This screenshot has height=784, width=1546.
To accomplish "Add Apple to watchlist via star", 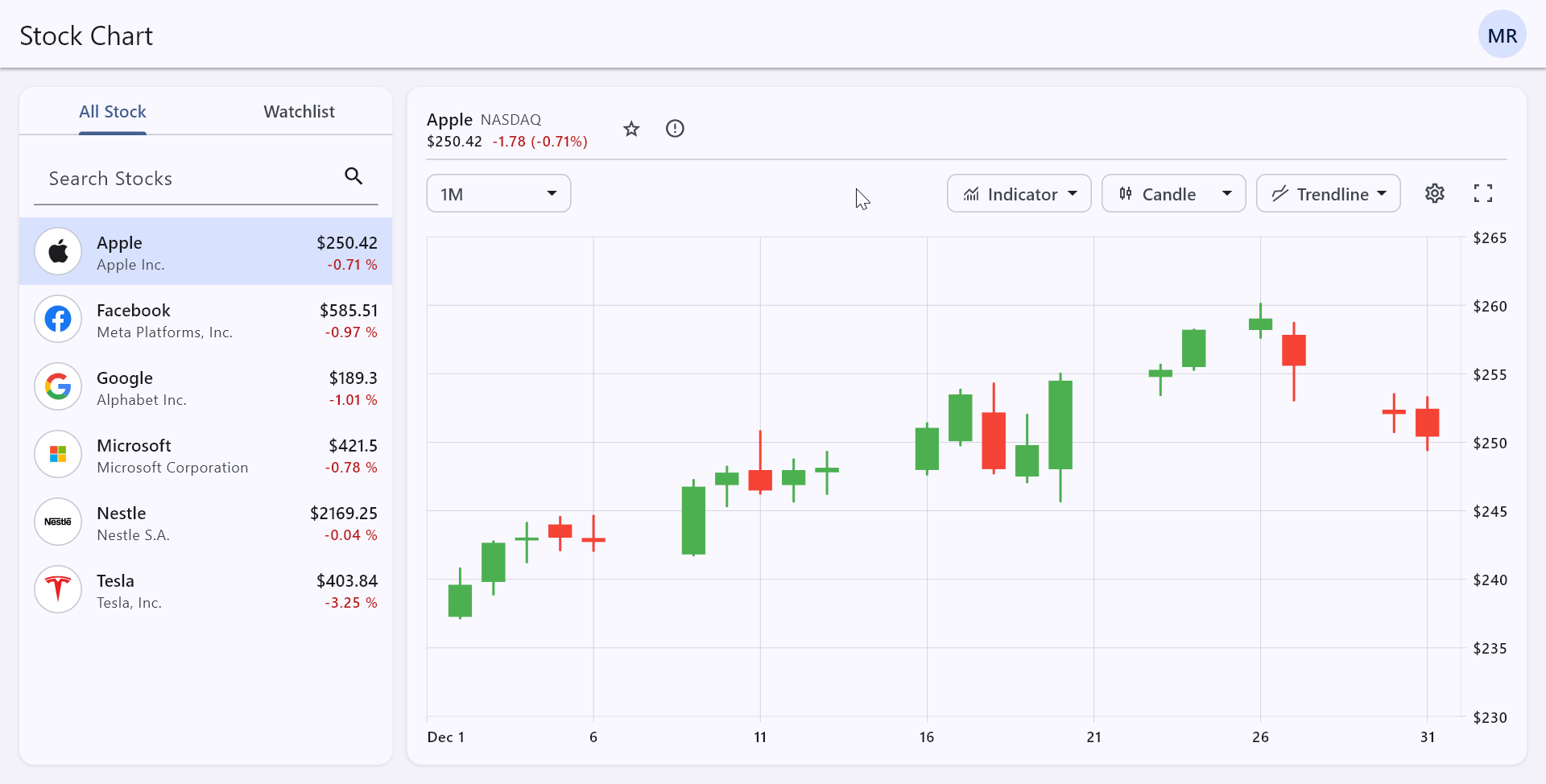I will (631, 128).
